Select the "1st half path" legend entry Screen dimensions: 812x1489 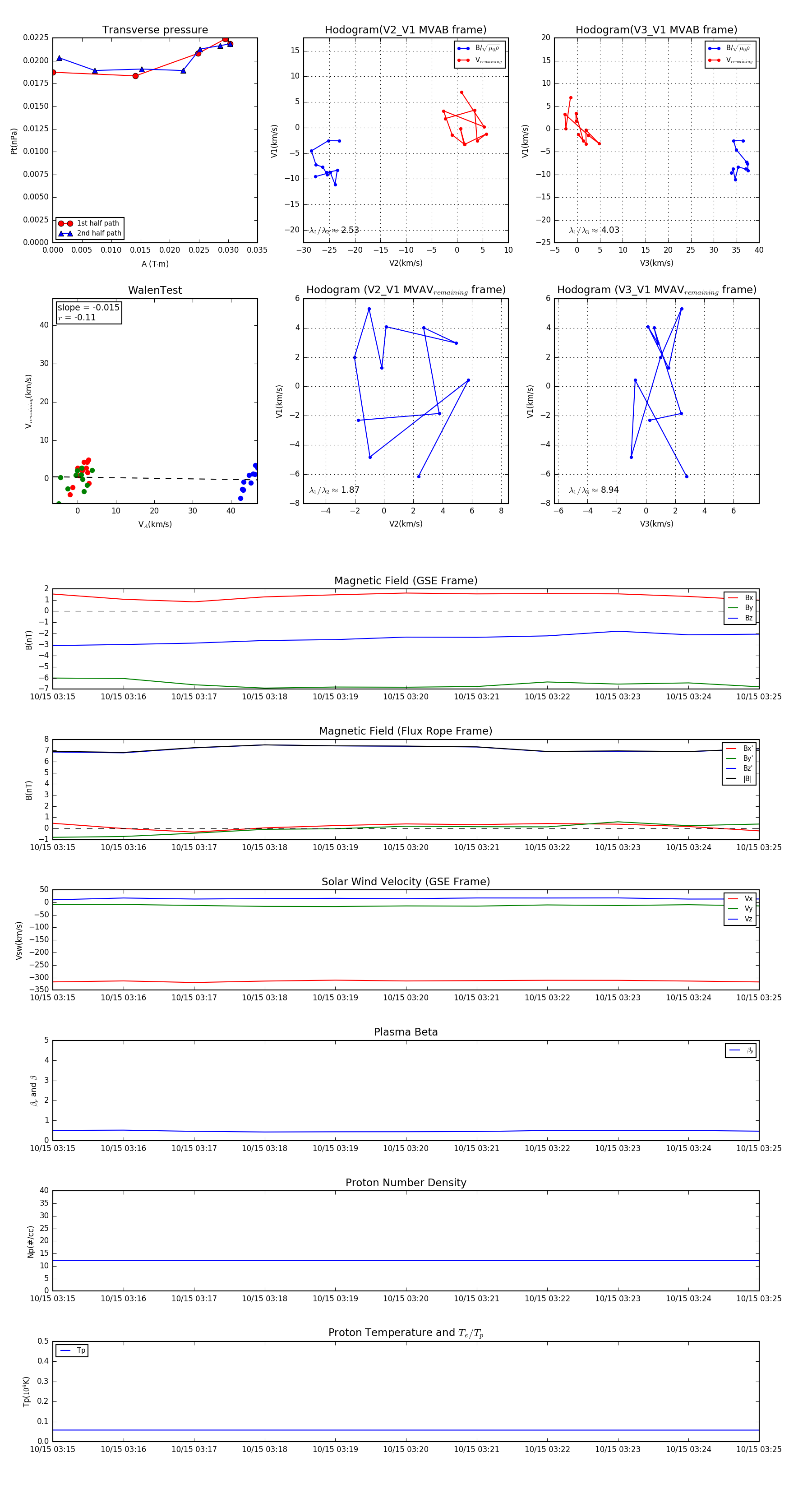tap(90, 223)
